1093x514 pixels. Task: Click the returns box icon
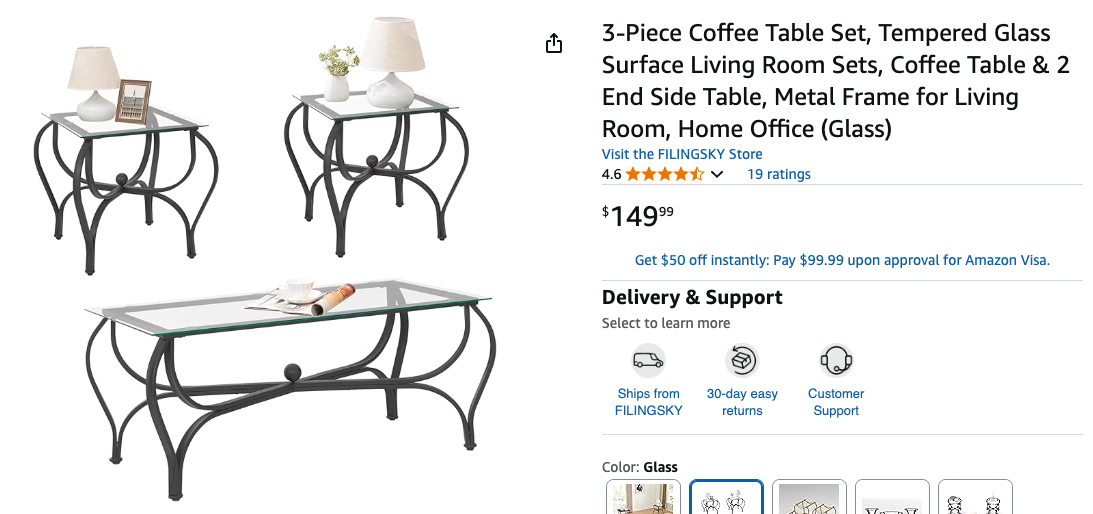(742, 360)
